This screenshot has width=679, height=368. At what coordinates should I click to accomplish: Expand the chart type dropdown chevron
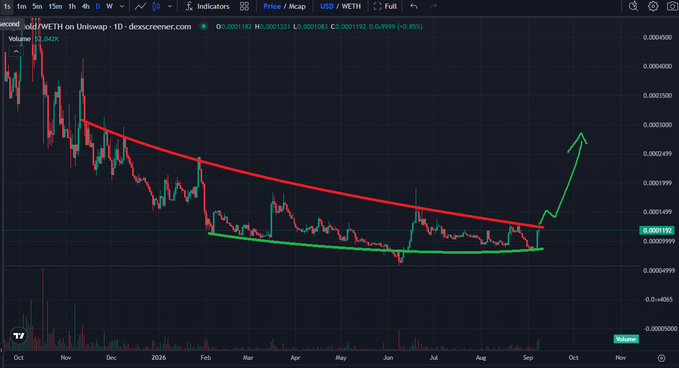[170, 6]
